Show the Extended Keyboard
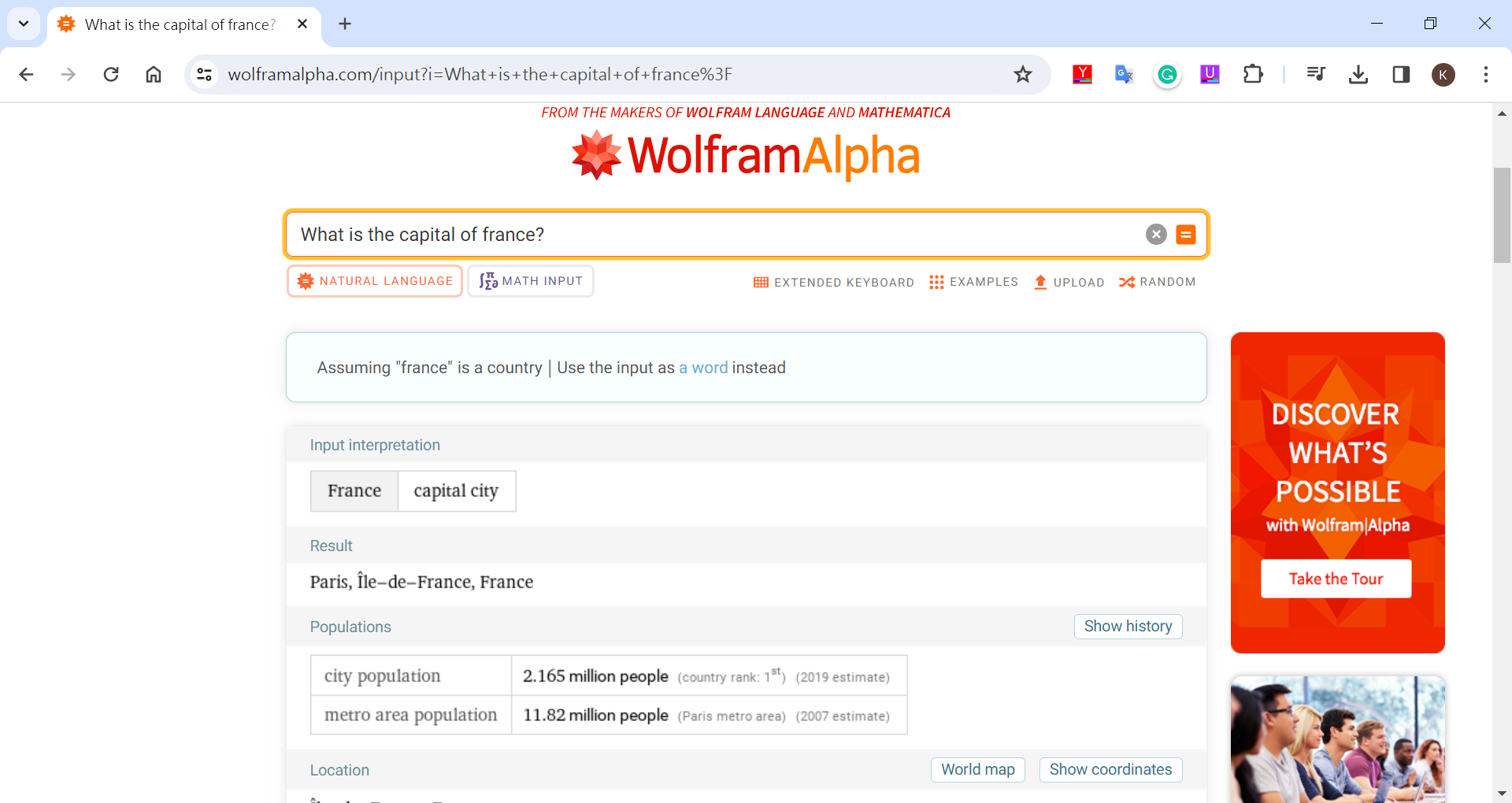This screenshot has width=1512, height=803. [833, 282]
